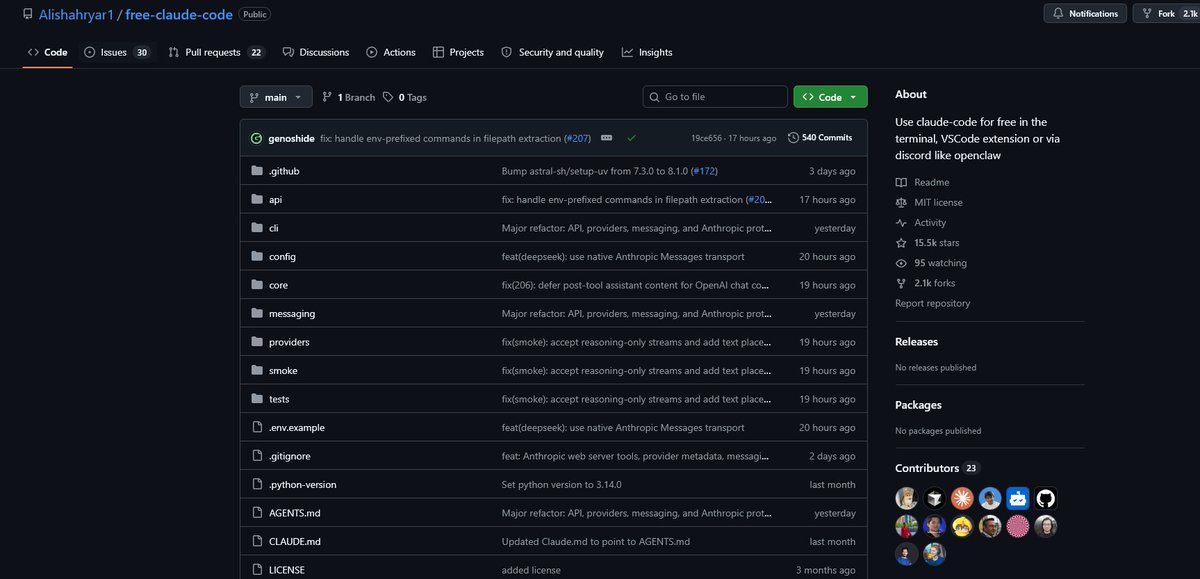Click the MIT license scale icon
1200x579 pixels.
pos(901,202)
